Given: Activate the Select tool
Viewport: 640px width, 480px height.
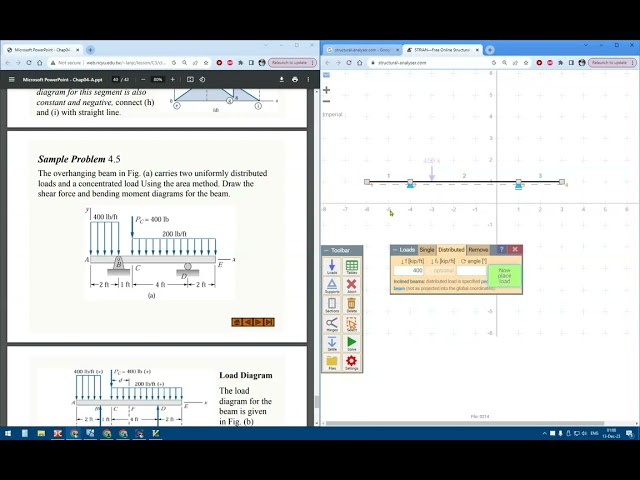Looking at the screenshot, I should click(x=351, y=324).
